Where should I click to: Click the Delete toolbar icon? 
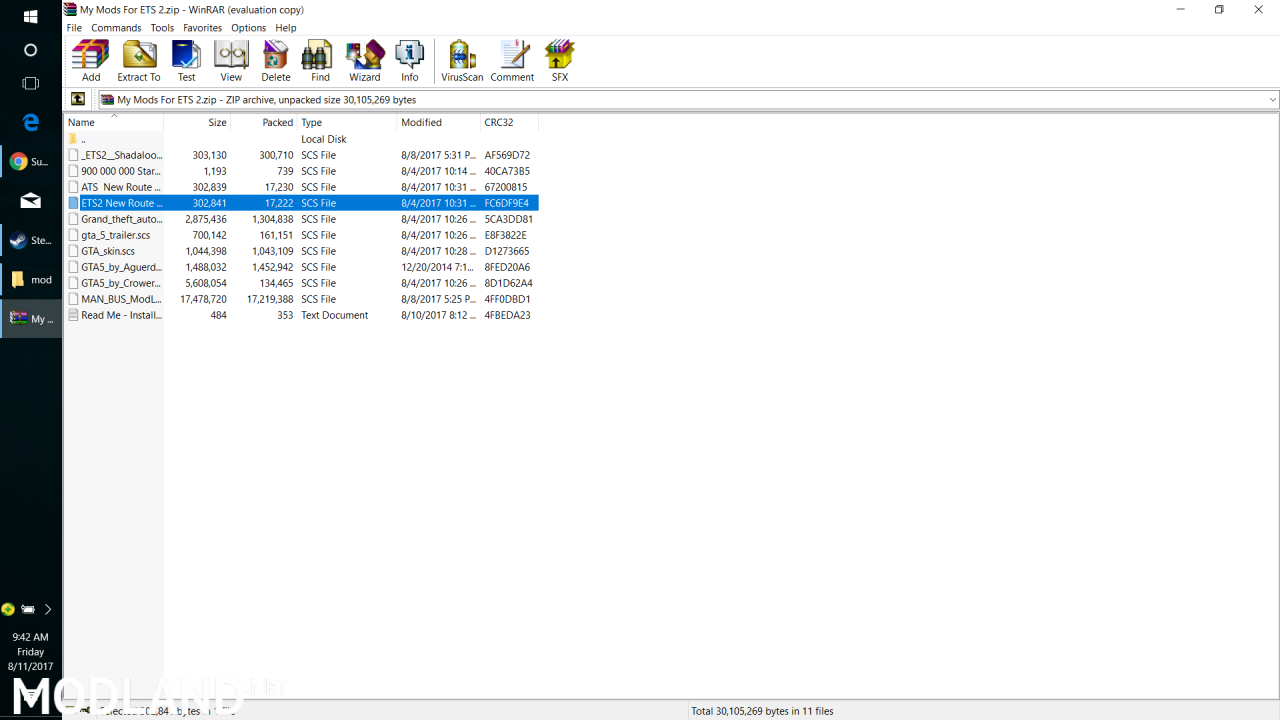[276, 60]
